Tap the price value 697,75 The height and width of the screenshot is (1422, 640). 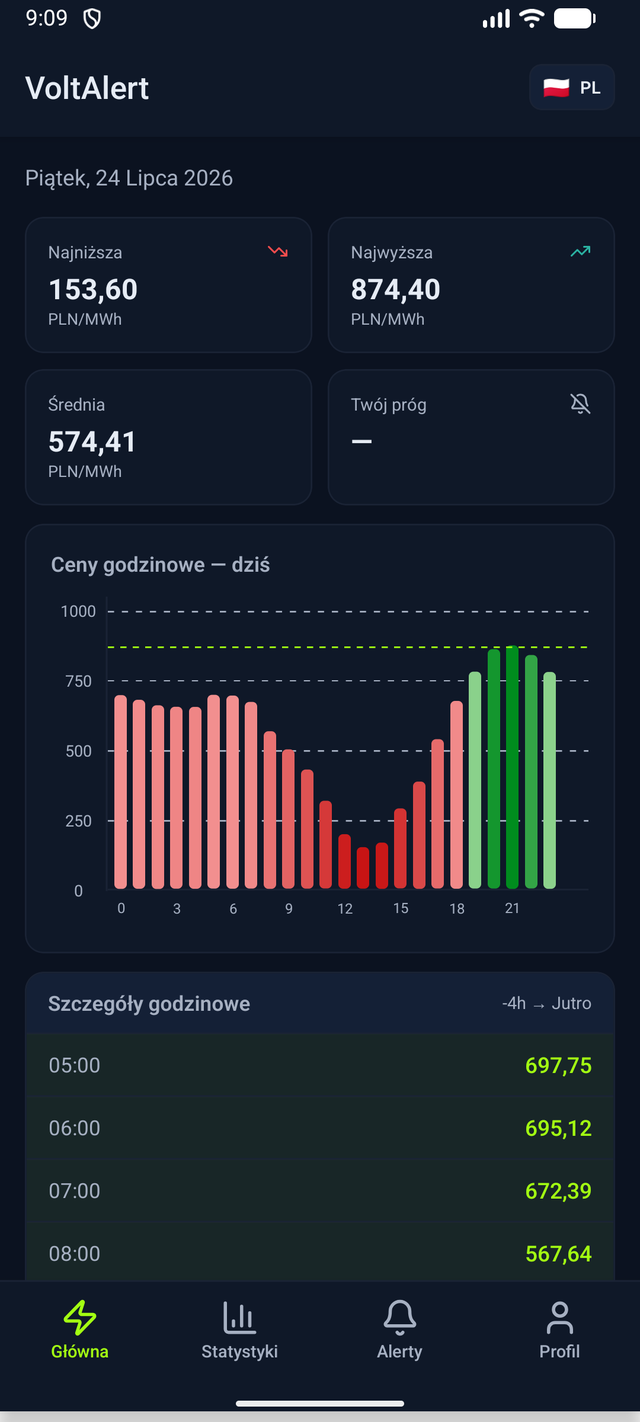pyautogui.click(x=559, y=1065)
